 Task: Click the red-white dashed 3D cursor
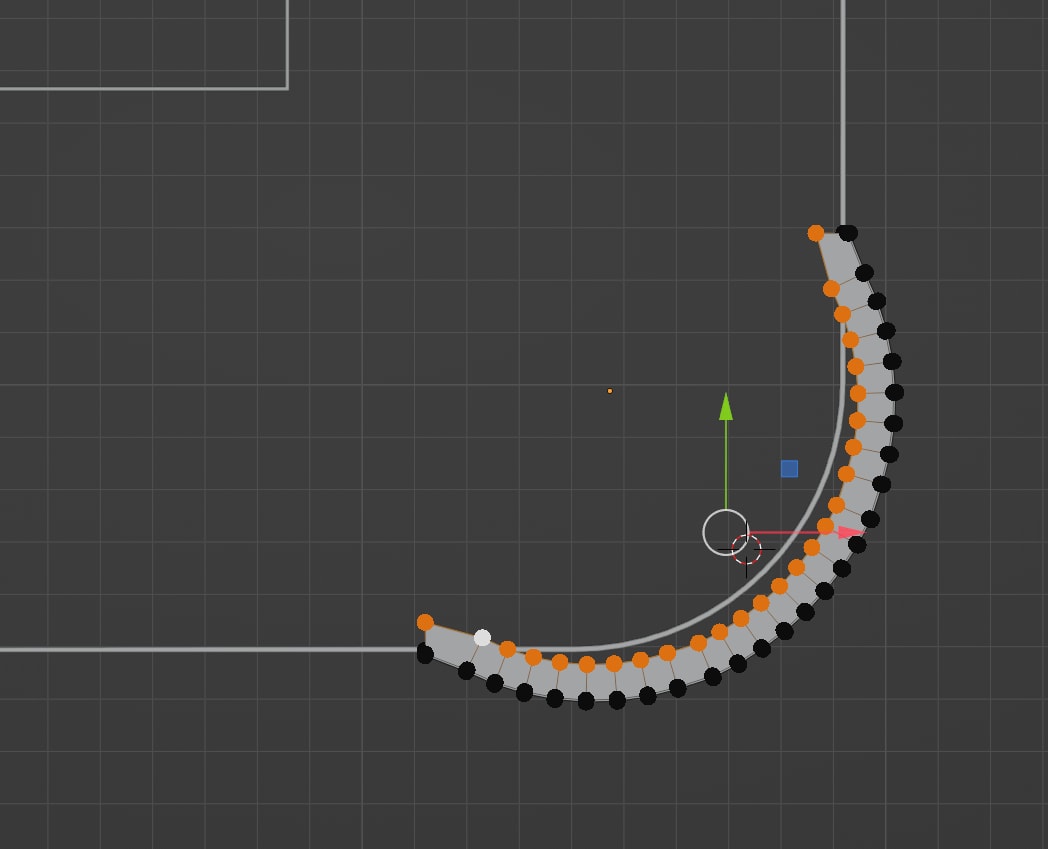tap(746, 550)
